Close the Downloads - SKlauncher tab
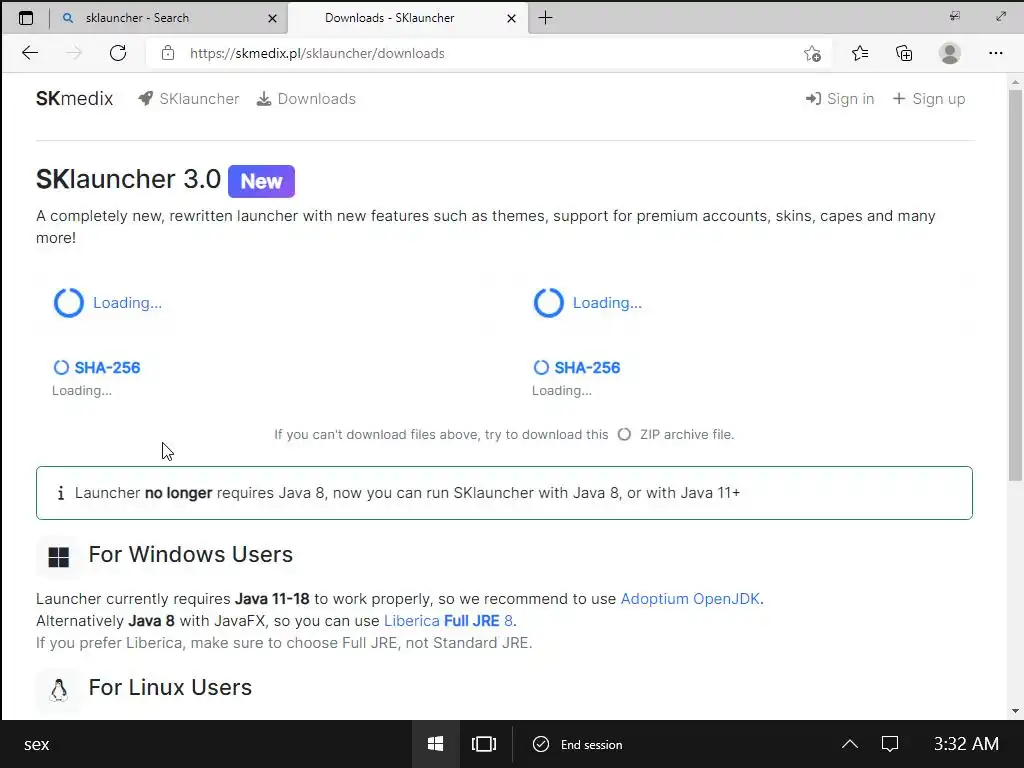This screenshot has height=768, width=1024. point(511,18)
